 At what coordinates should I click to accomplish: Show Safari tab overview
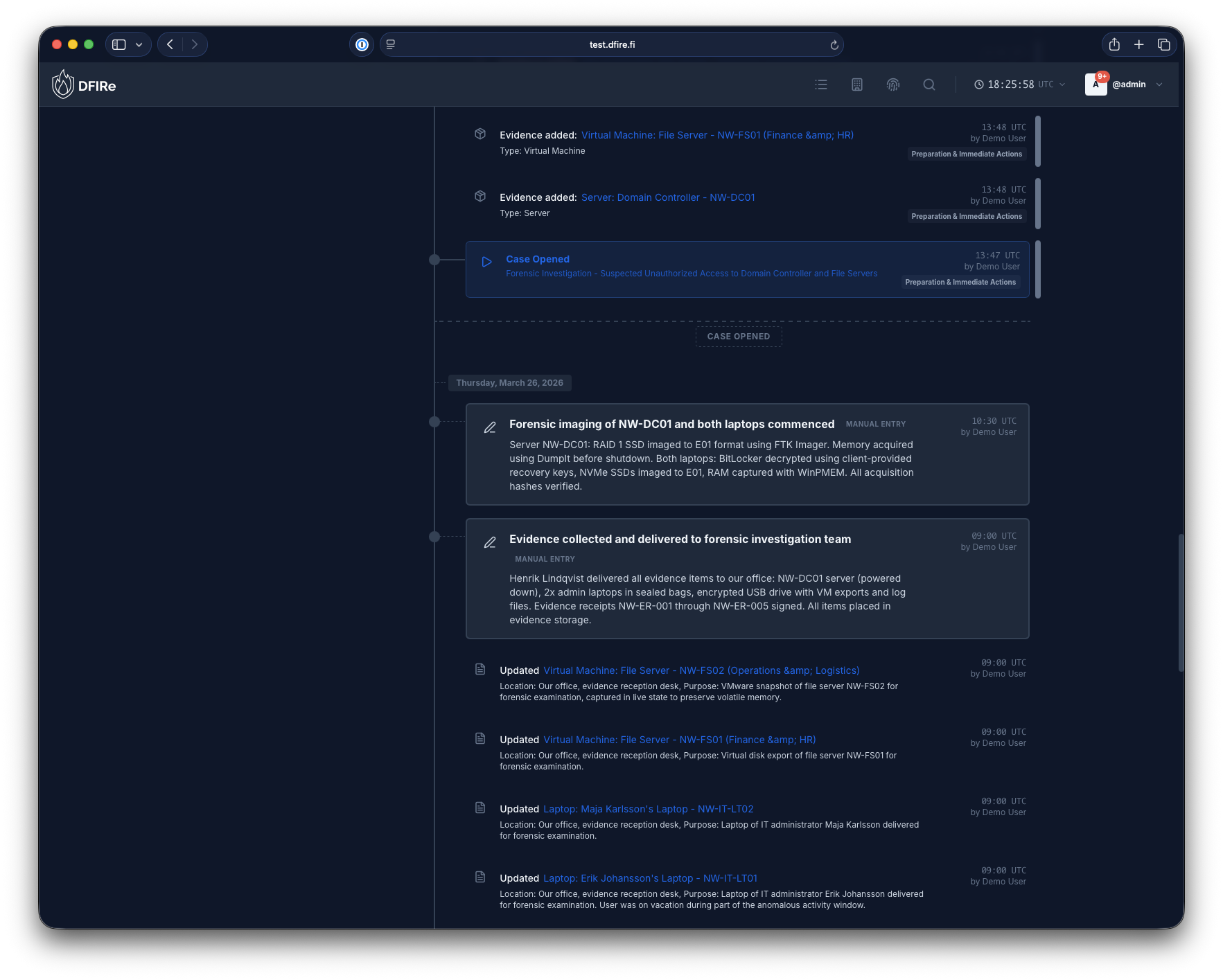click(x=1164, y=44)
